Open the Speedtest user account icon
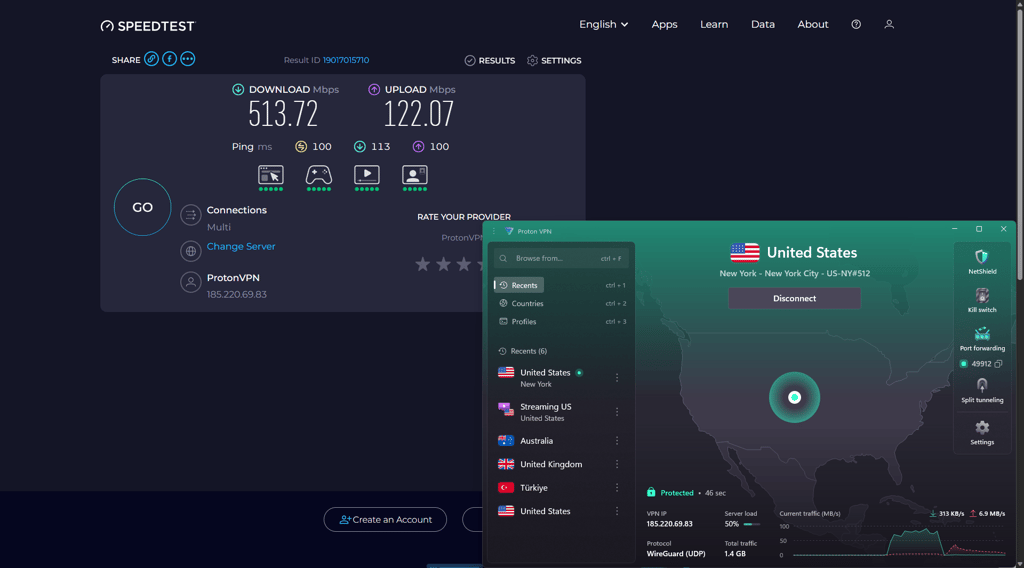The width and height of the screenshot is (1024, 568). (889, 24)
